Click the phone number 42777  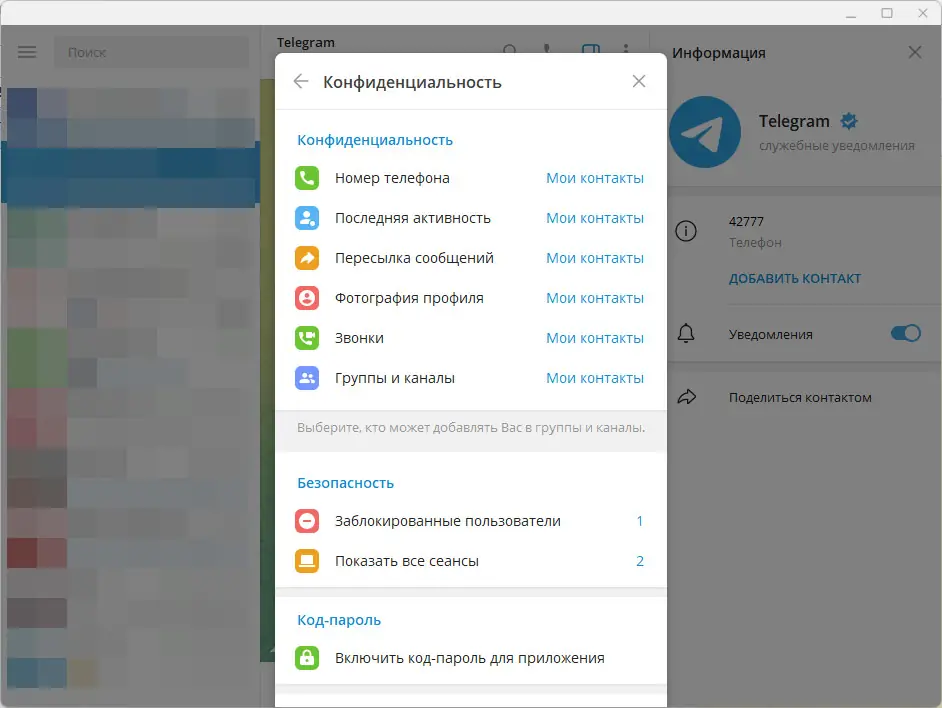746,222
